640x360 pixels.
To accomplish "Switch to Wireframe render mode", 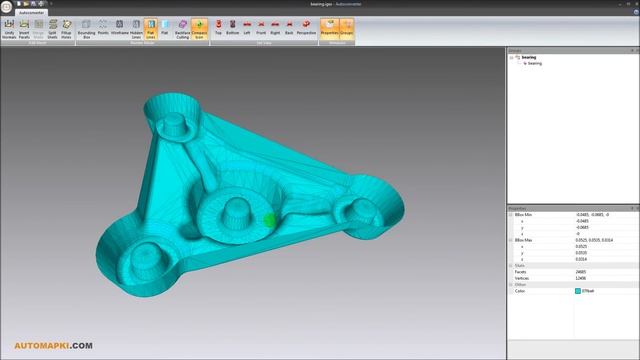I will [120, 27].
